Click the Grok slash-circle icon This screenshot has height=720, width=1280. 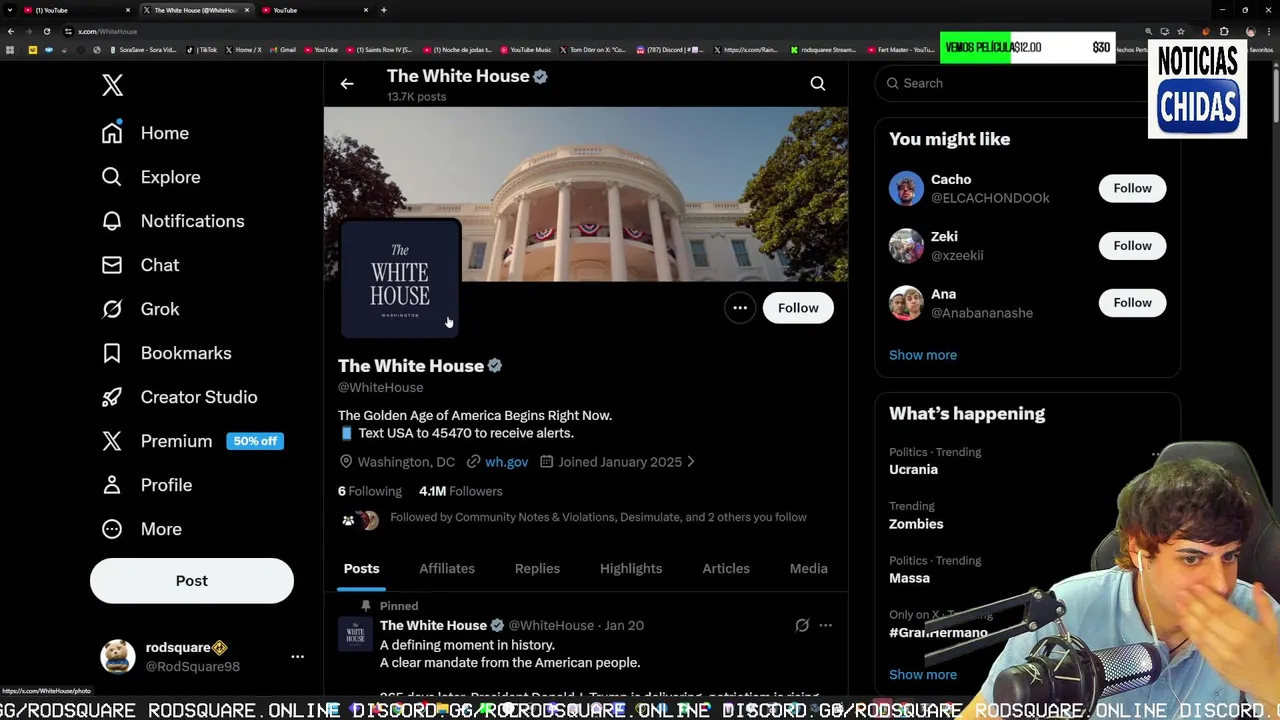(112, 309)
